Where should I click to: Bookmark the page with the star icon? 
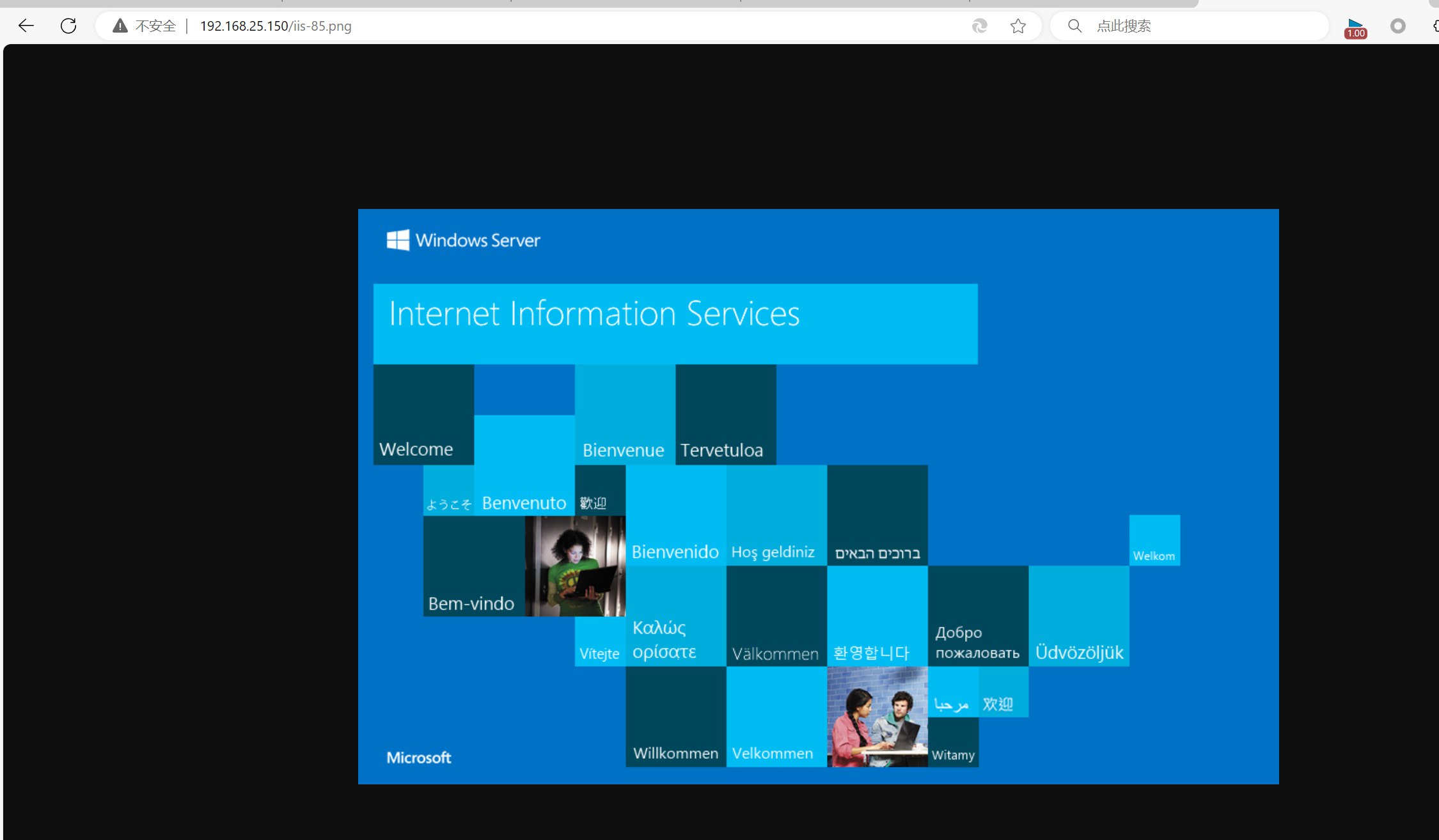1018,26
